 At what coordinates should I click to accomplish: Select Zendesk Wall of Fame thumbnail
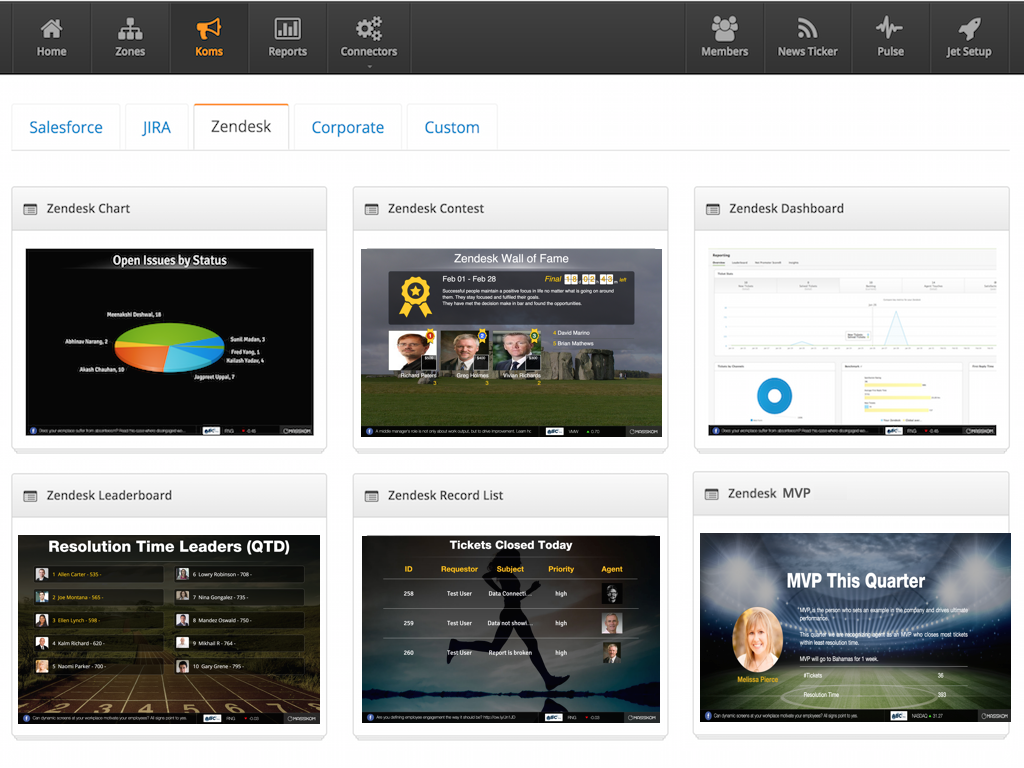[x=511, y=342]
